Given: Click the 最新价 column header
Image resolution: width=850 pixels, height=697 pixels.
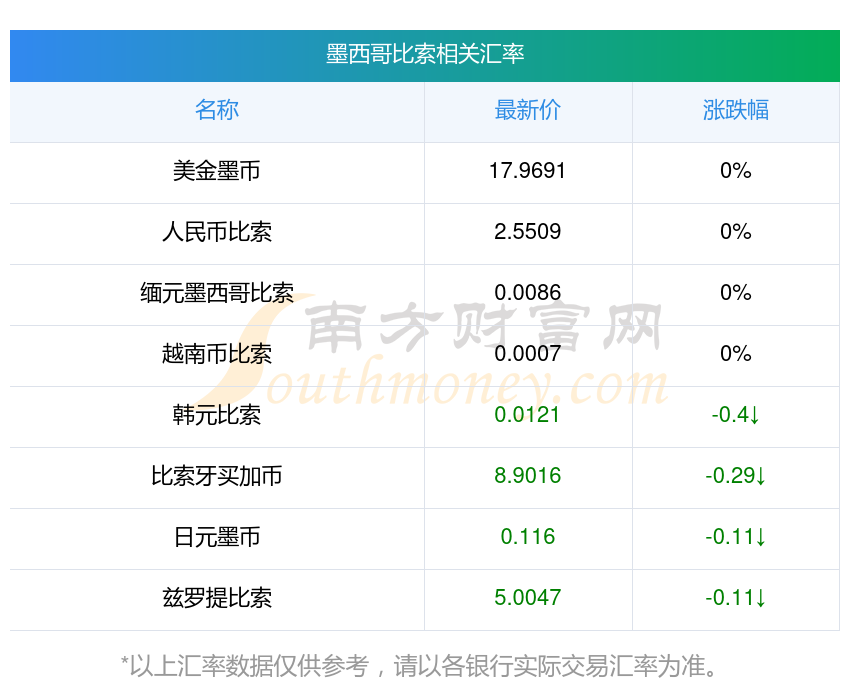Looking at the screenshot, I should click(x=527, y=110).
